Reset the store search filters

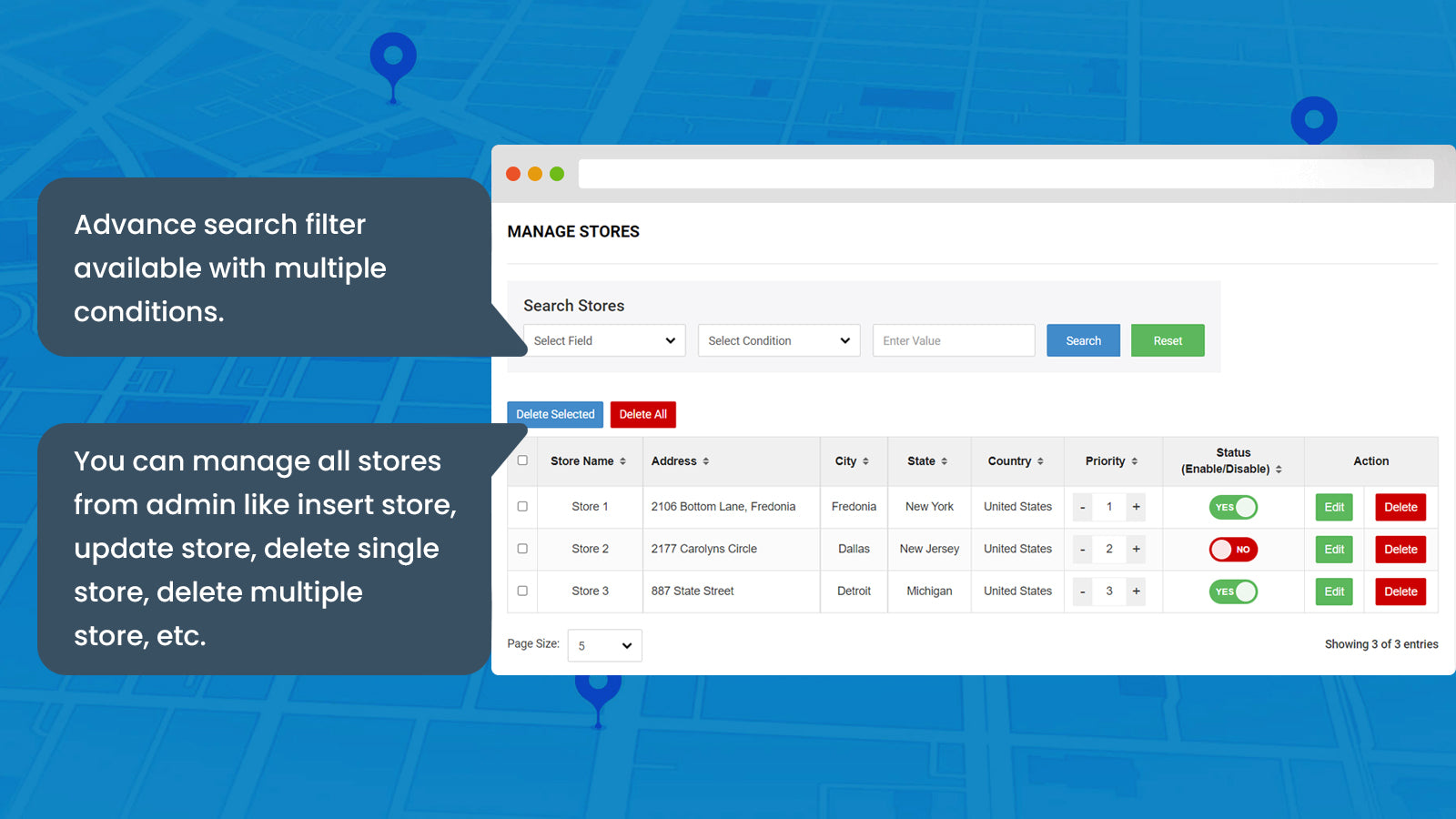click(1168, 340)
